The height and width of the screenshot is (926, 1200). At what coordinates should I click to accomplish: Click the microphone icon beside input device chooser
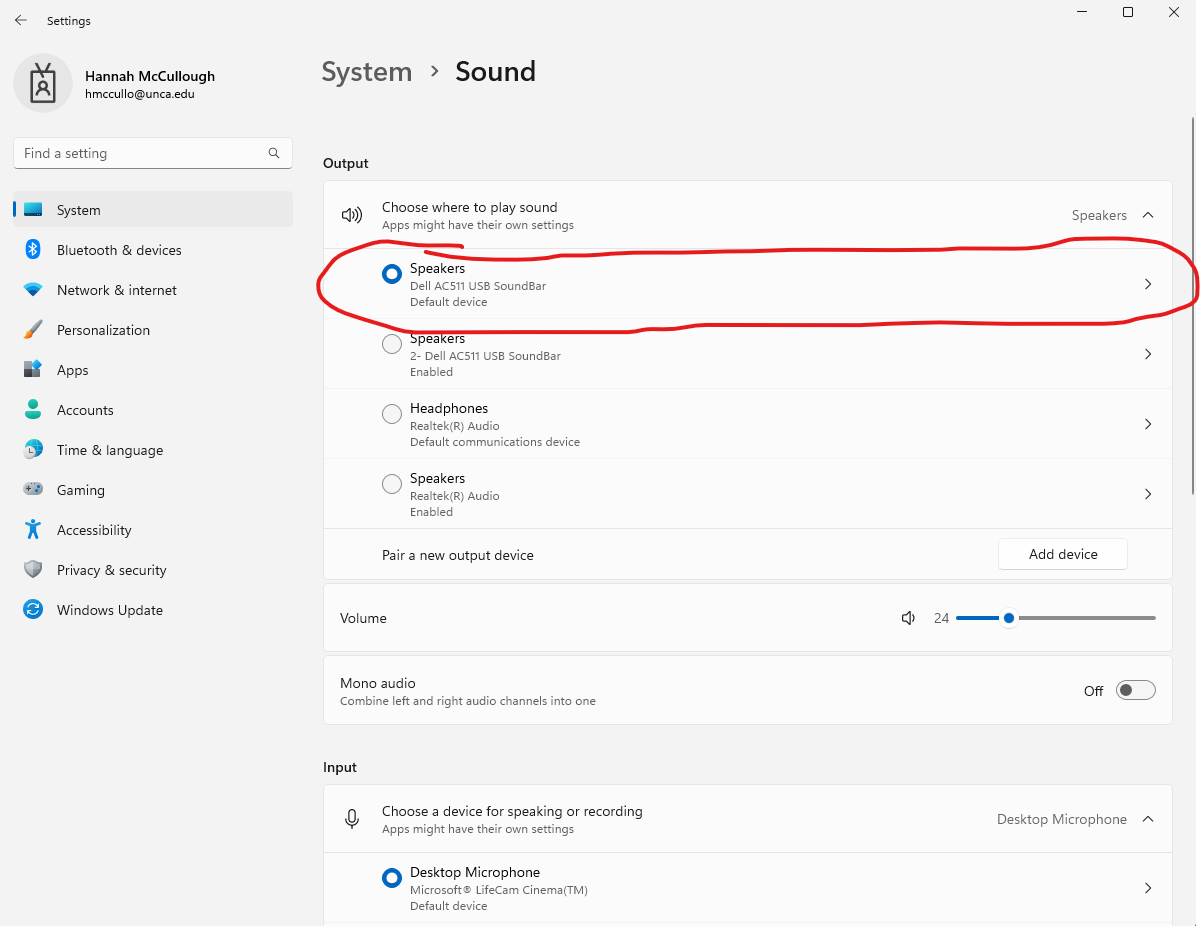(351, 818)
